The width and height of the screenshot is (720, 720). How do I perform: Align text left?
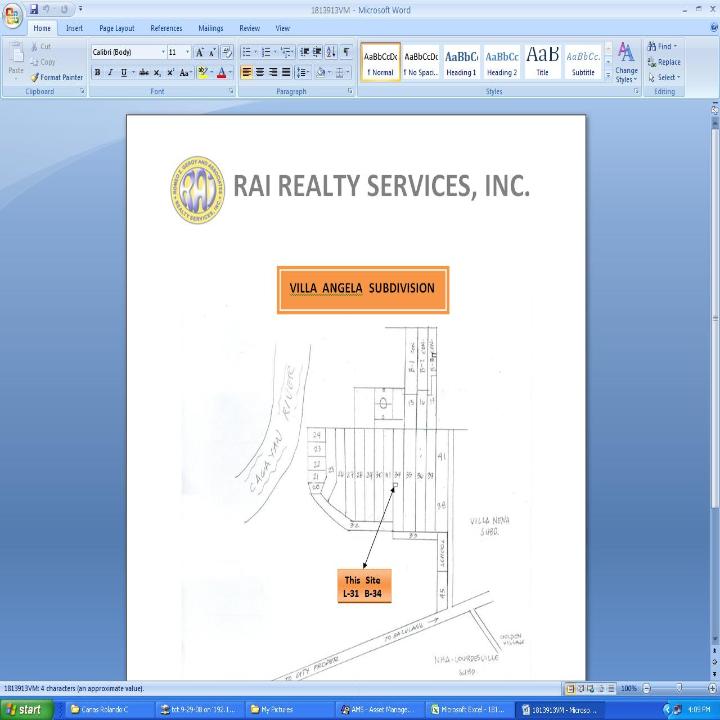(x=247, y=73)
